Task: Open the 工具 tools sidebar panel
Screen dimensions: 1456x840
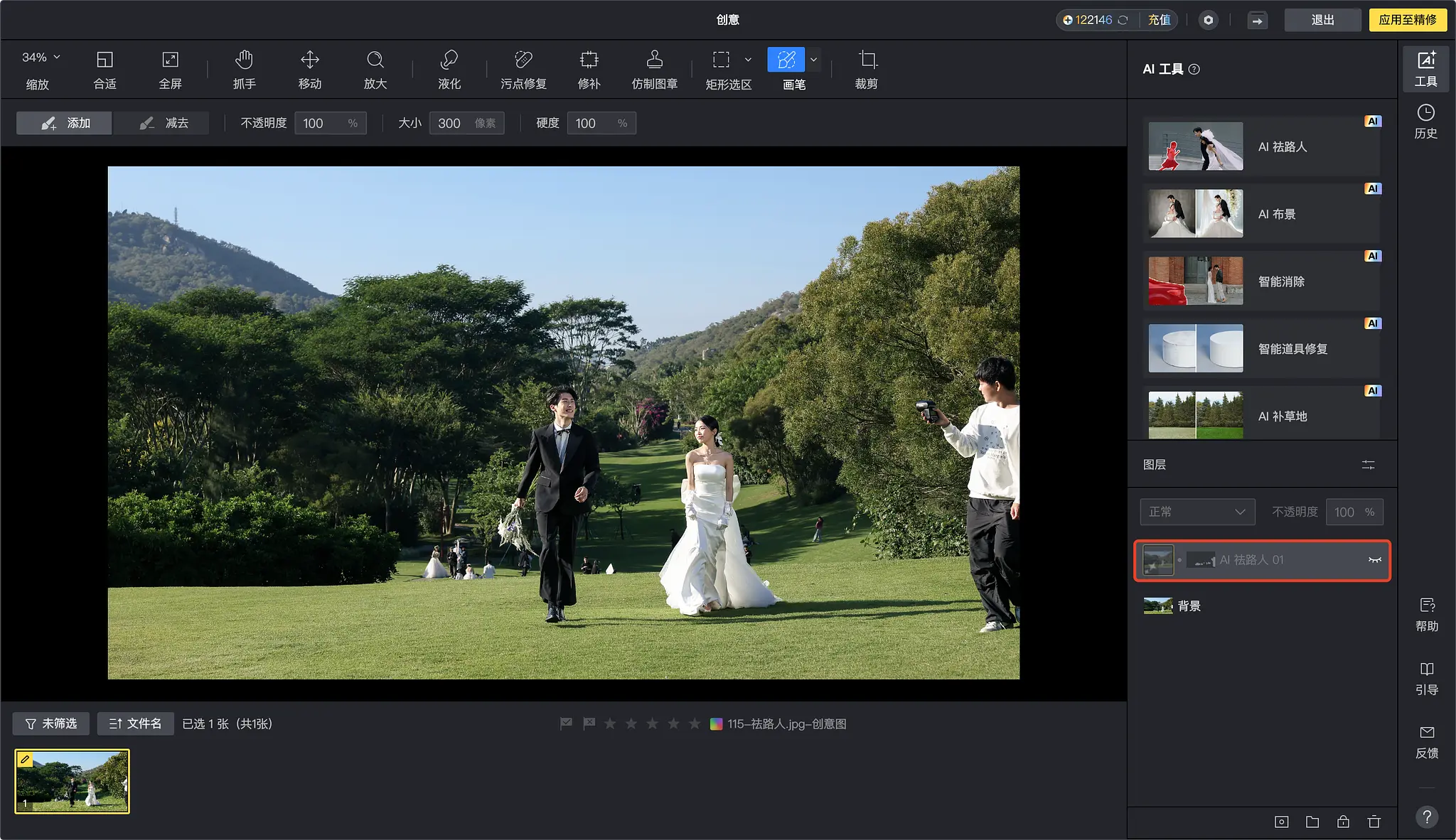Action: (x=1425, y=69)
